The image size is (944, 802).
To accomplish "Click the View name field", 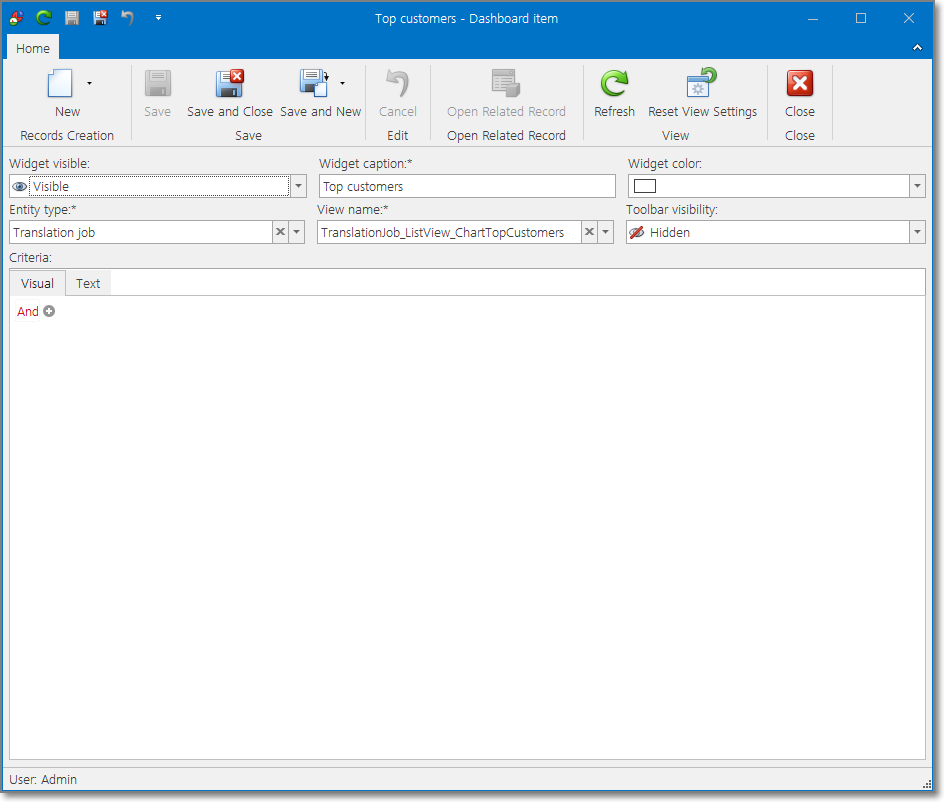I will click(449, 232).
